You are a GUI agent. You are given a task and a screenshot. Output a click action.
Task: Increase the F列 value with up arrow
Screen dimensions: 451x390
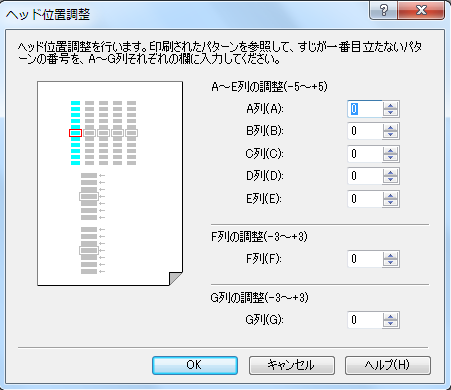(390, 255)
